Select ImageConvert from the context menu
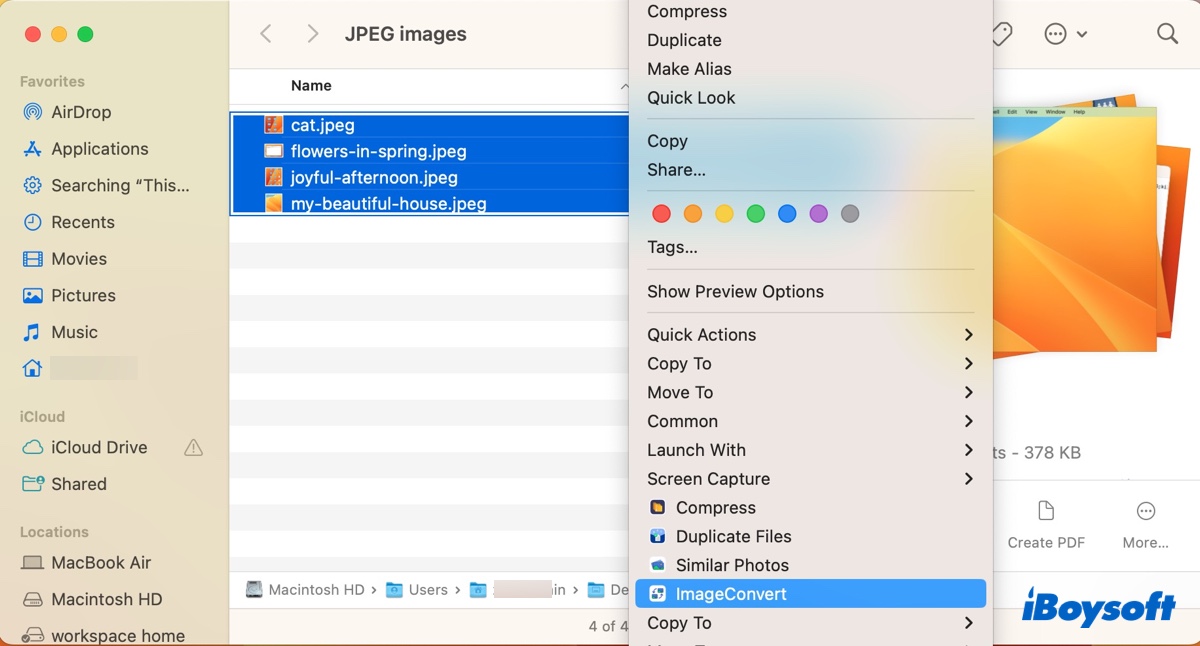This screenshot has width=1200, height=646. click(730, 592)
